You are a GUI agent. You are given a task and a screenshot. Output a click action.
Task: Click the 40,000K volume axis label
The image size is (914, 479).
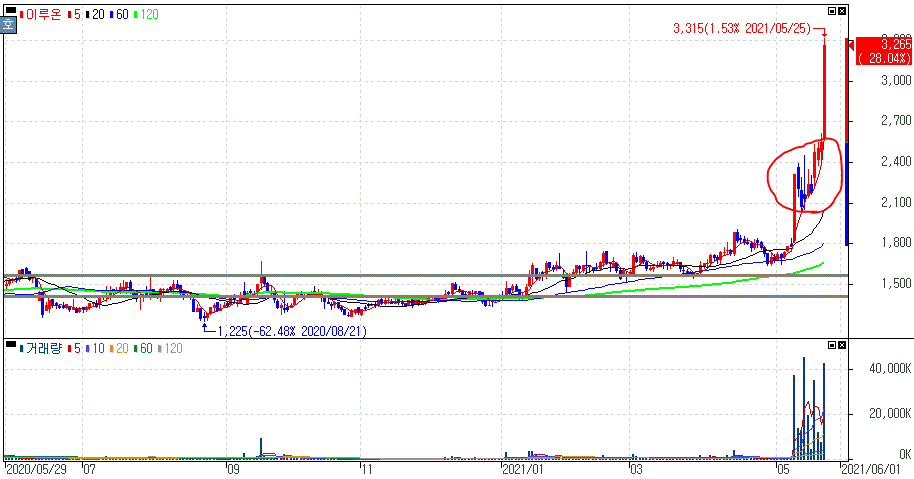tap(890, 369)
